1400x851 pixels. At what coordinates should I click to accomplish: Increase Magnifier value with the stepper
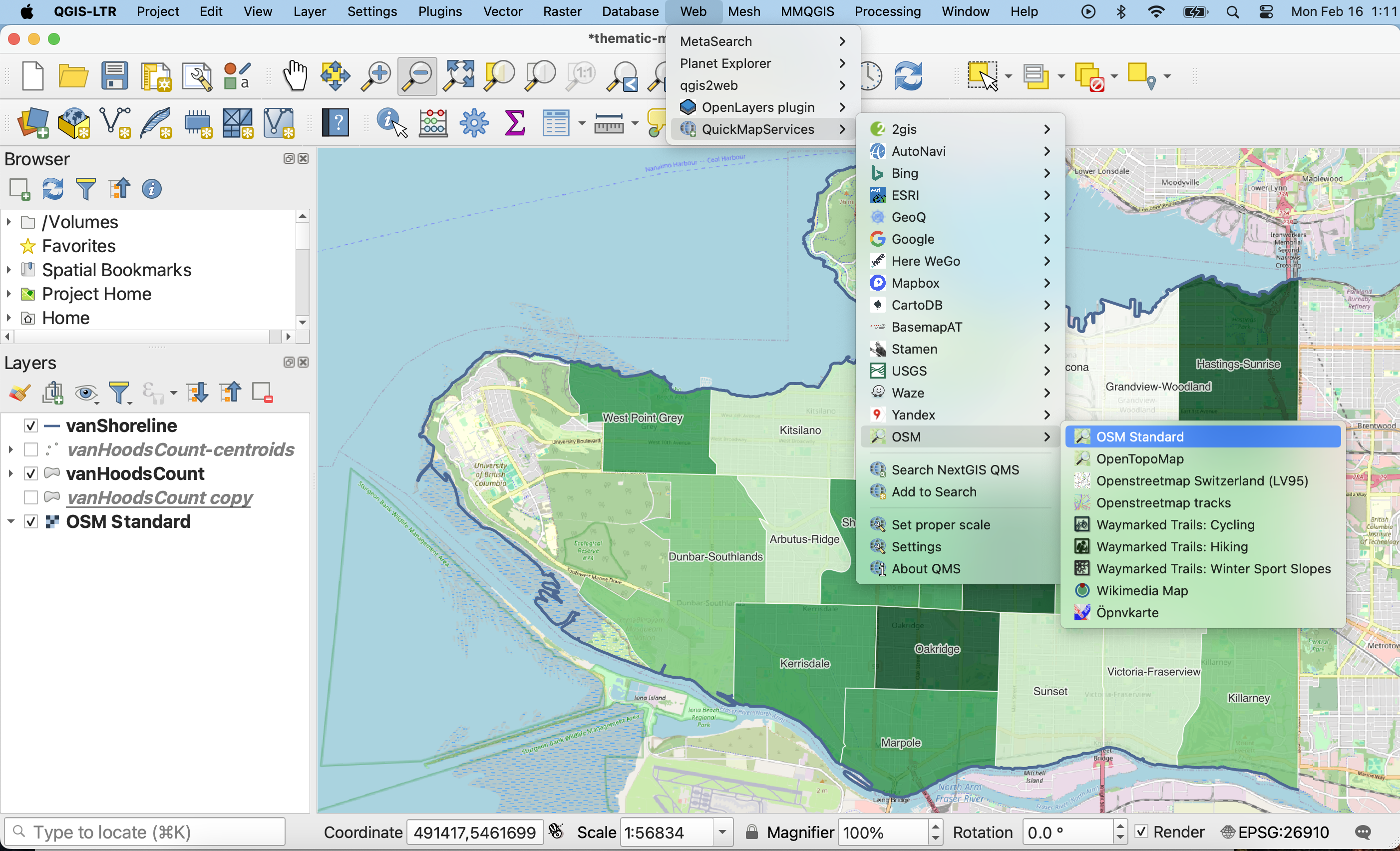tap(936, 827)
